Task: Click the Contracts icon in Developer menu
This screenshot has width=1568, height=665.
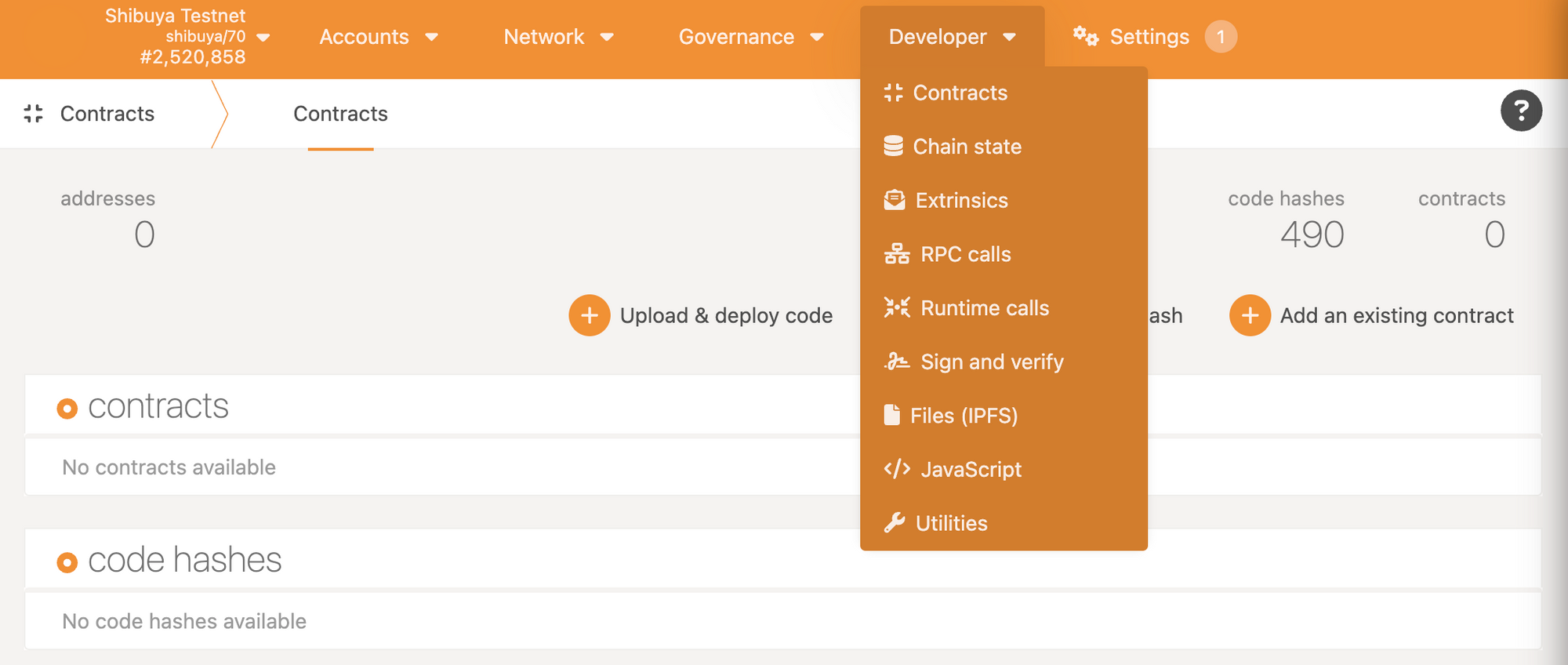Action: (x=893, y=93)
